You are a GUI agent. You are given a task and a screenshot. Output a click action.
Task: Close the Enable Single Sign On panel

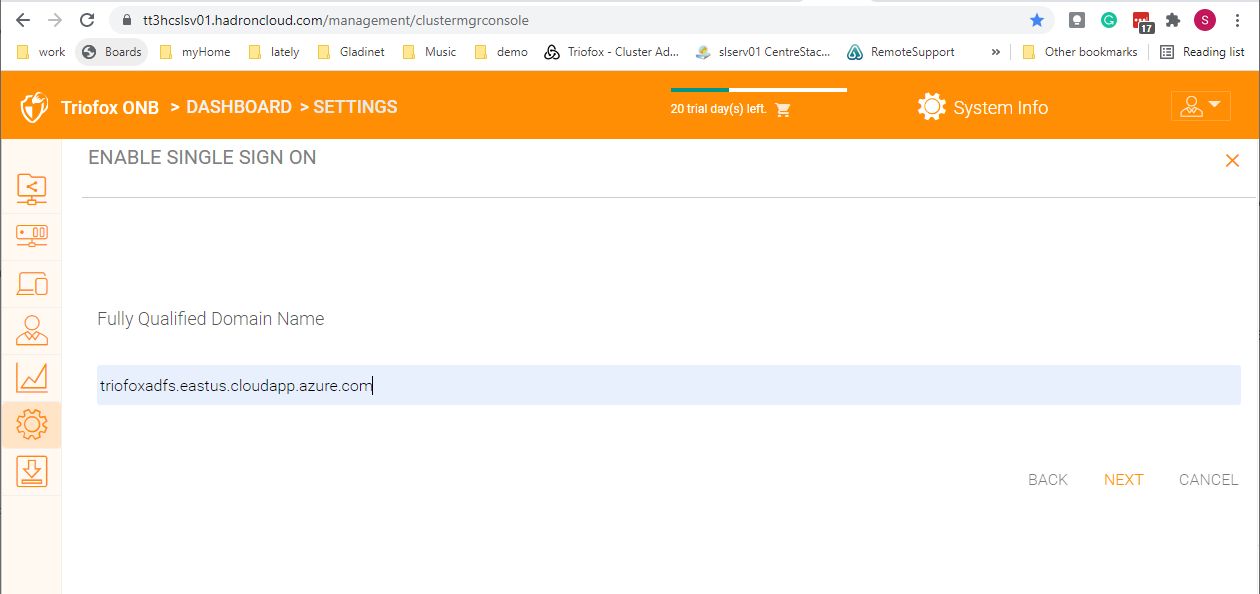(1232, 160)
